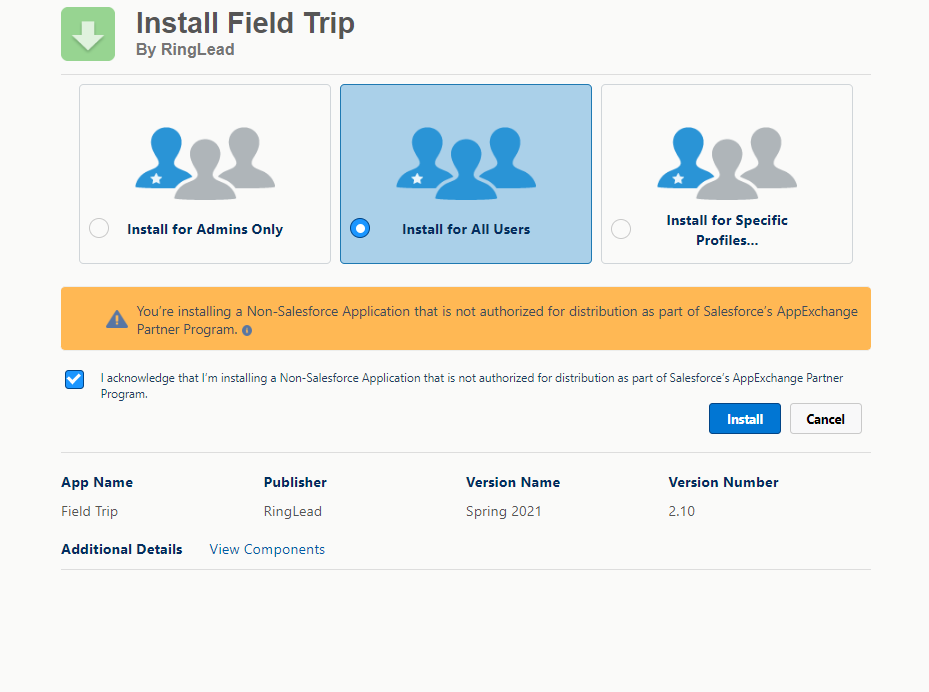Select the Install for All Users radio

(360, 228)
